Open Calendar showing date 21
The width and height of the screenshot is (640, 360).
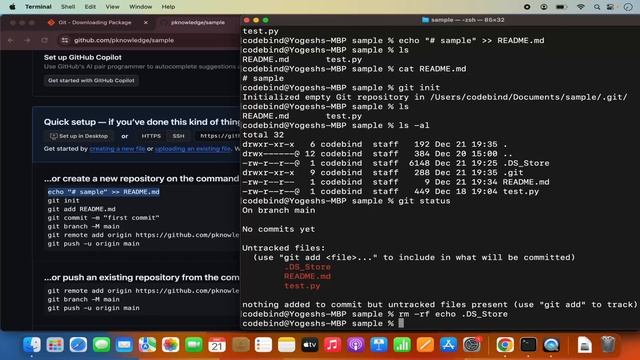click(x=217, y=345)
